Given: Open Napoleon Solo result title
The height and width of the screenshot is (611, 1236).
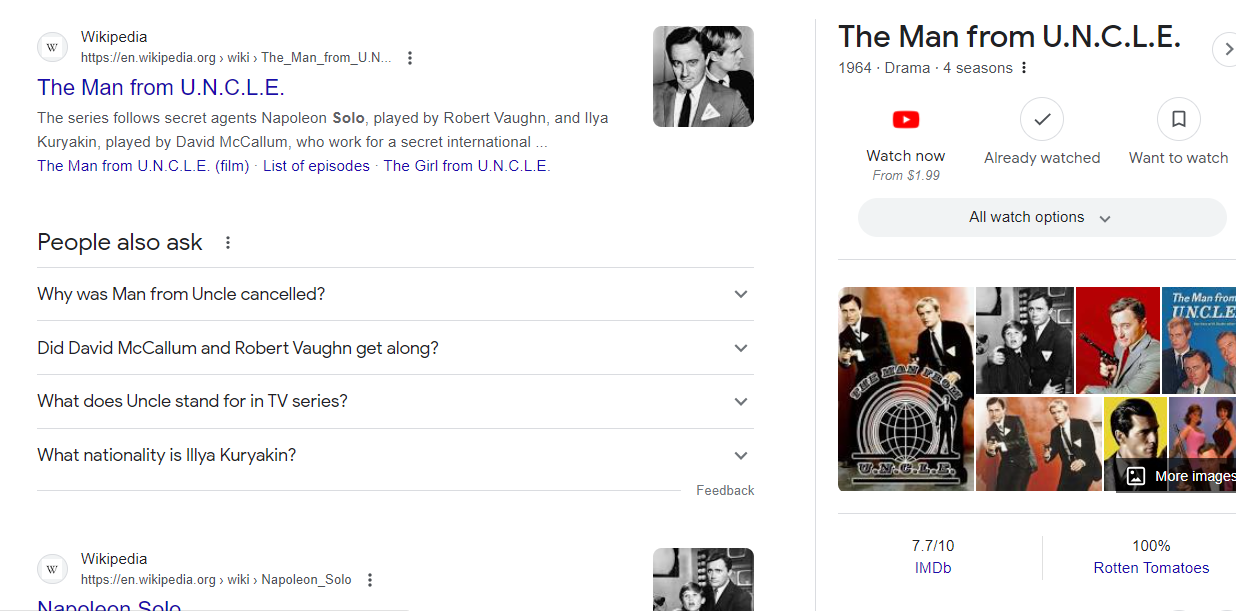Looking at the screenshot, I should click(x=109, y=605).
